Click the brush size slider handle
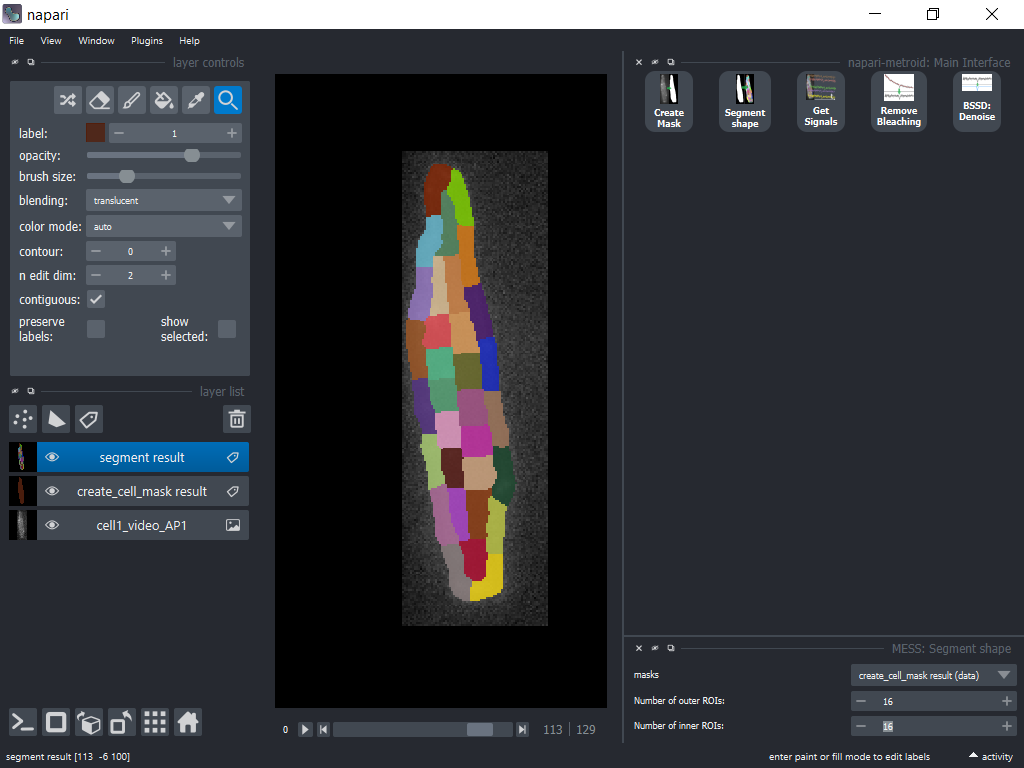Image resolution: width=1024 pixels, height=768 pixels. pos(127,176)
